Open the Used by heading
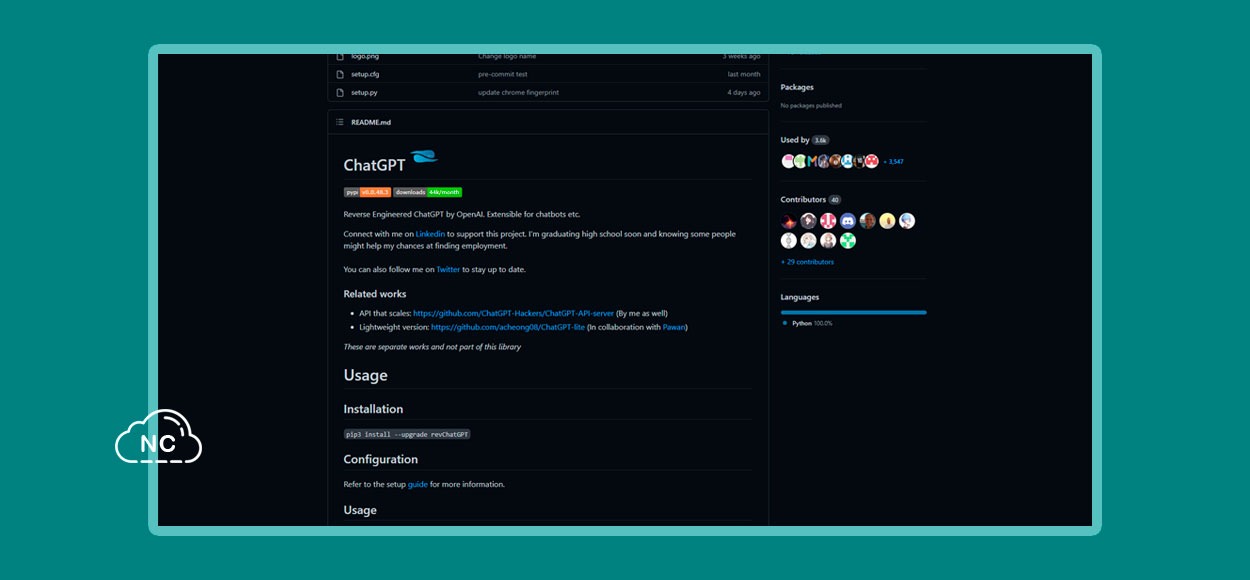The width and height of the screenshot is (1250, 580). click(795, 140)
